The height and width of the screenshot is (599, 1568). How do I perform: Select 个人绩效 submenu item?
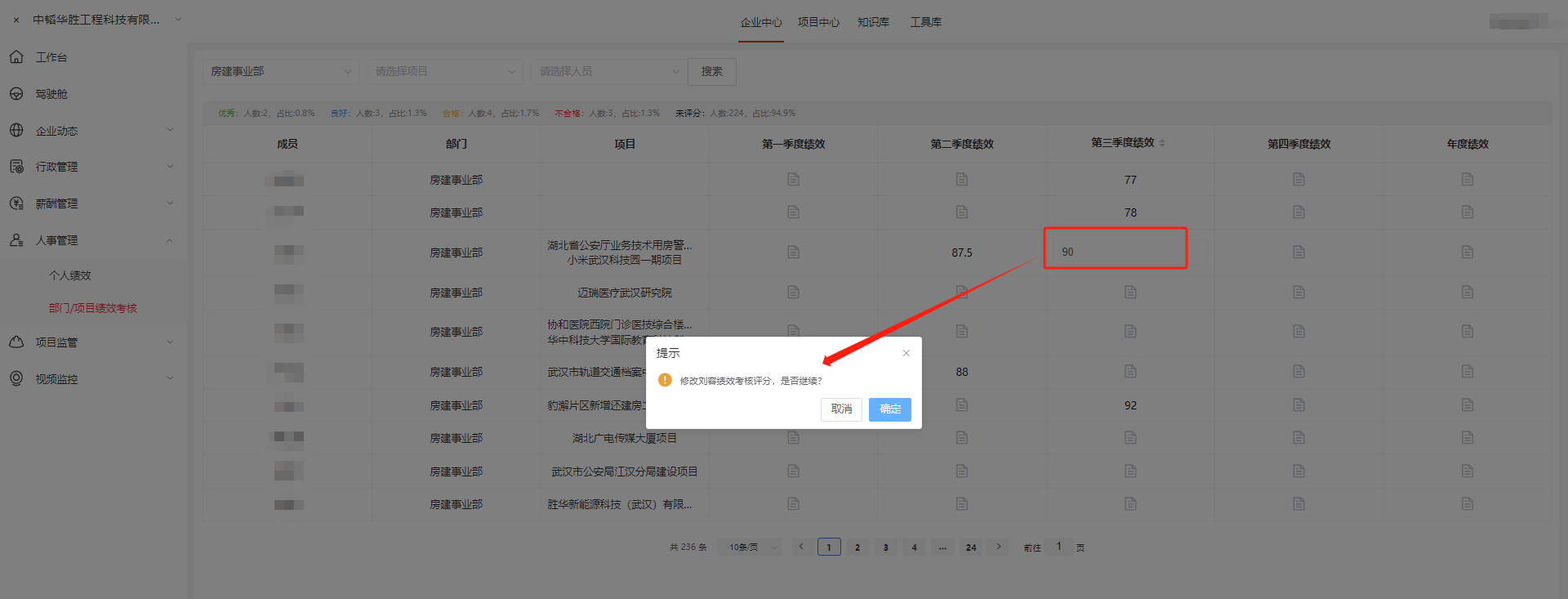coord(70,275)
